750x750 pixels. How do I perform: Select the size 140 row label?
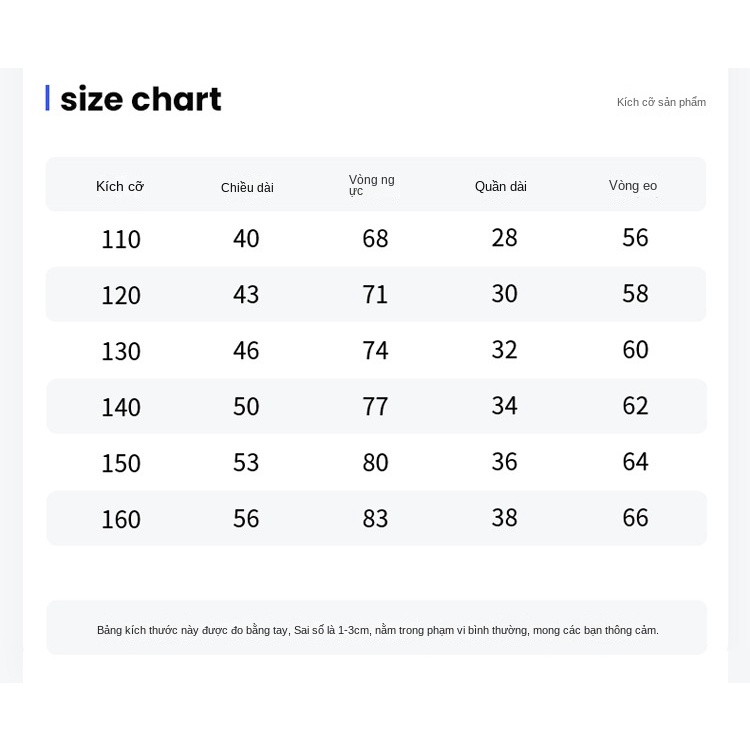point(121,407)
